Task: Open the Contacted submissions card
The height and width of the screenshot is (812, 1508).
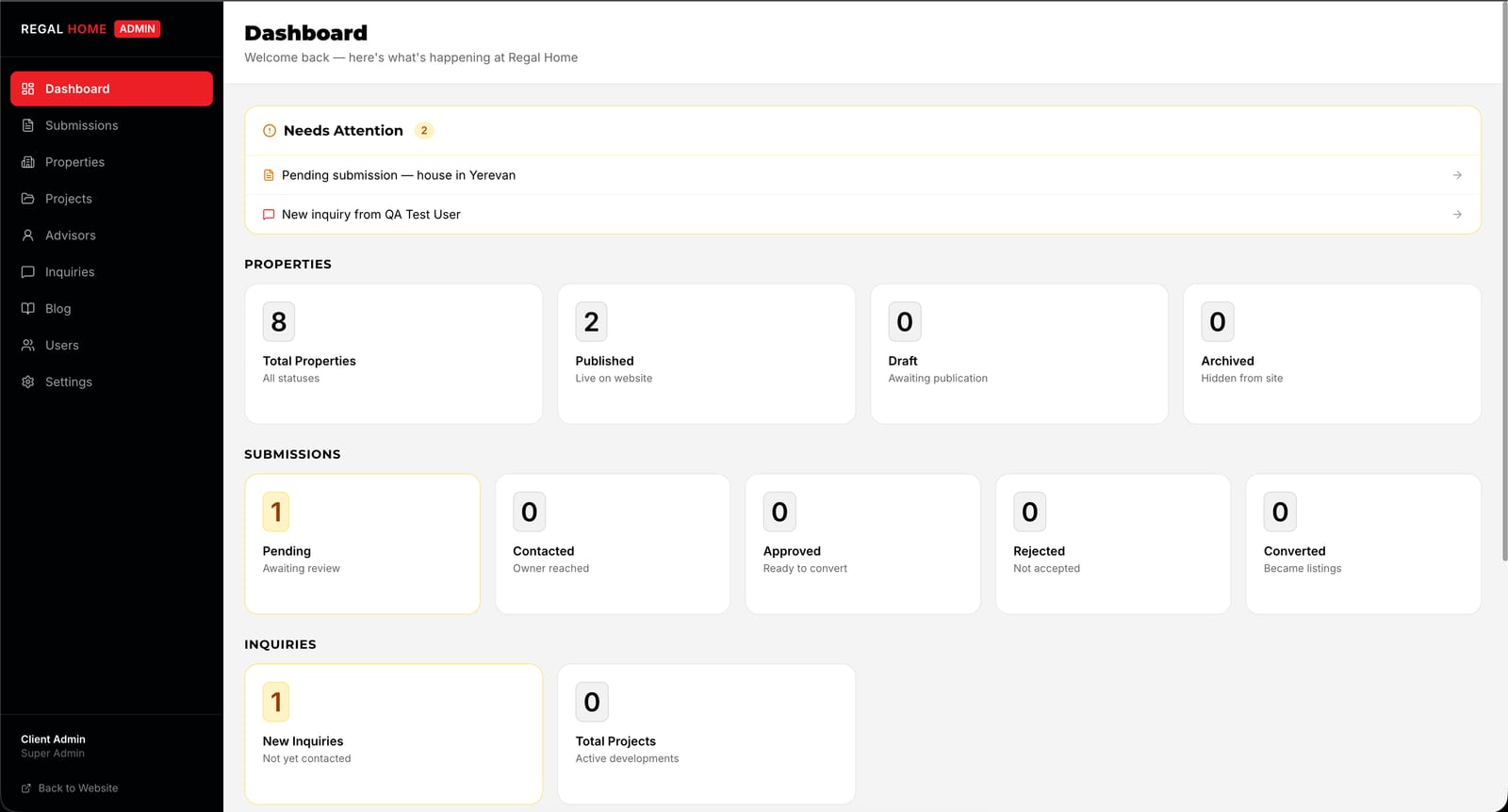Action: point(613,544)
